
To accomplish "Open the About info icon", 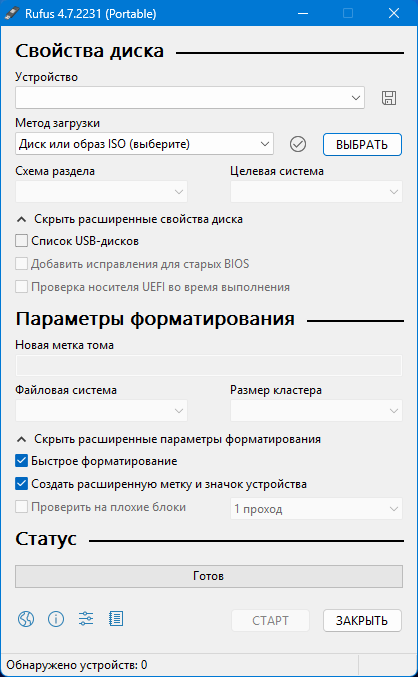I will point(56,619).
